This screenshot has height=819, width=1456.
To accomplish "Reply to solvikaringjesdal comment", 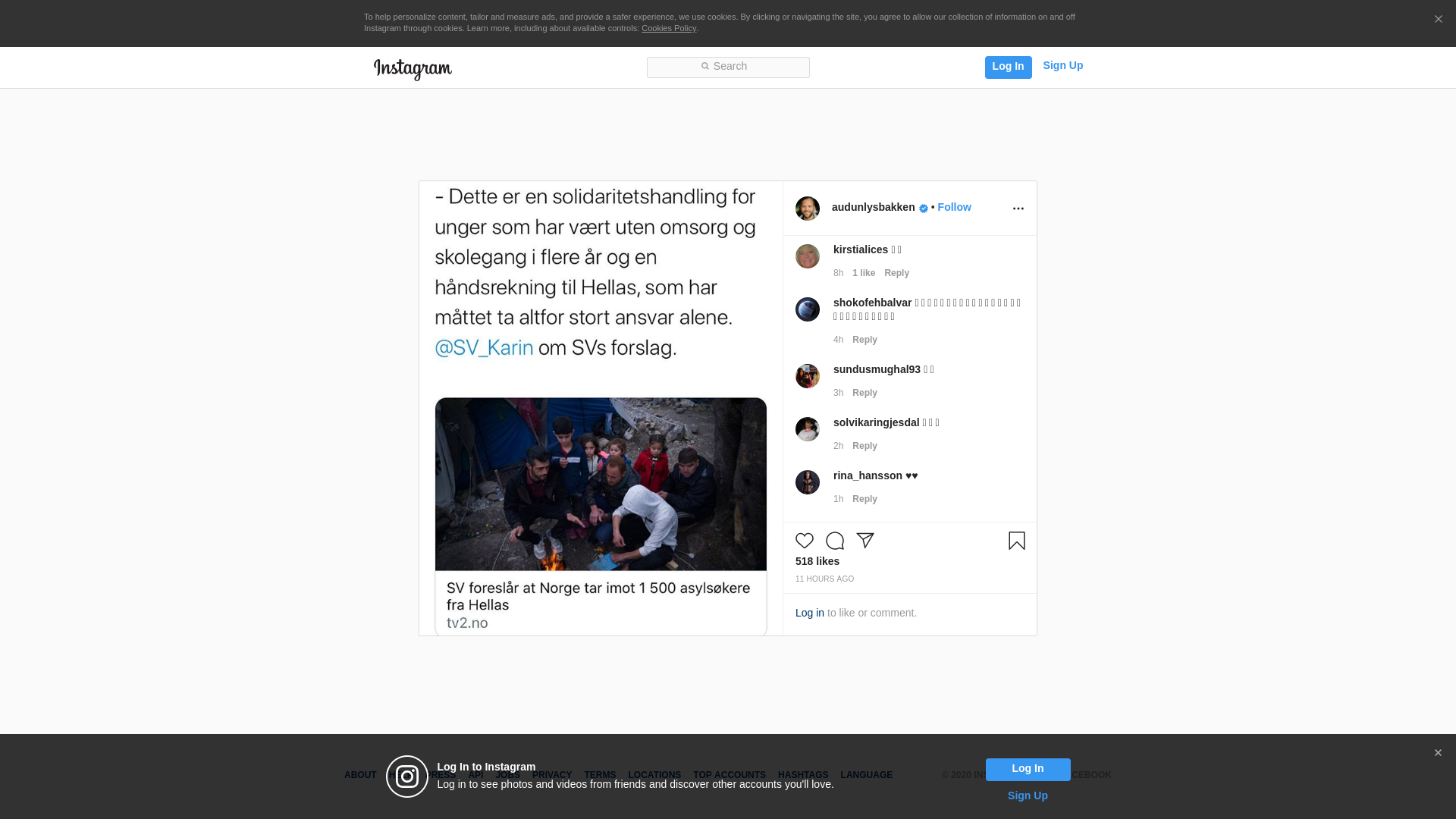I will point(864,446).
